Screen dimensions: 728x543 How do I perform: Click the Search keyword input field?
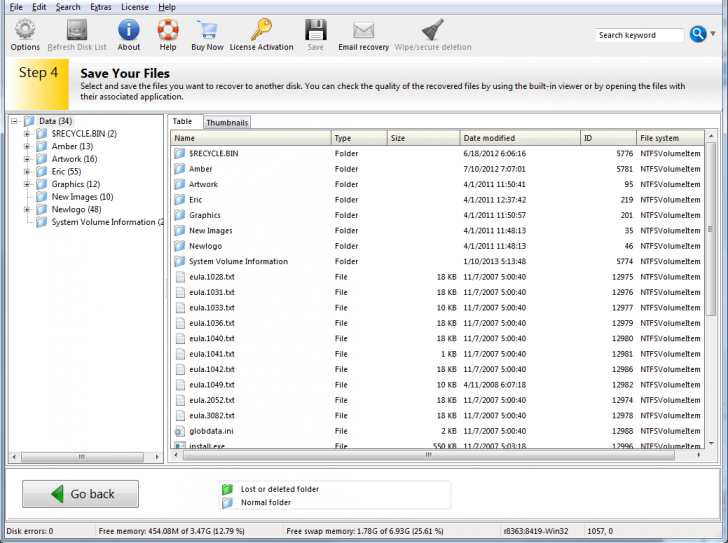(x=639, y=35)
